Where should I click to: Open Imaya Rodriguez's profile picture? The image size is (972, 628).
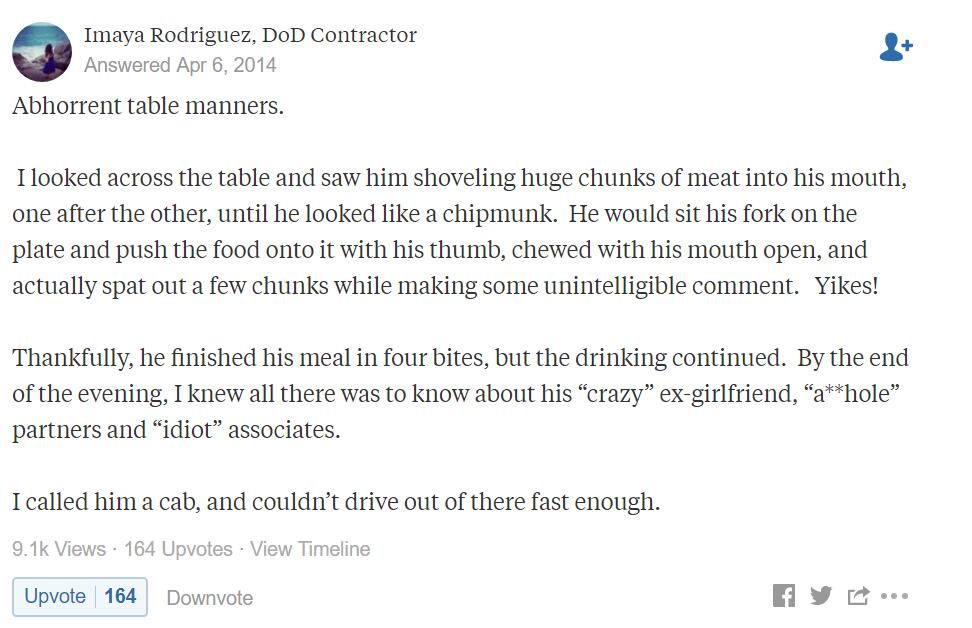(x=42, y=51)
